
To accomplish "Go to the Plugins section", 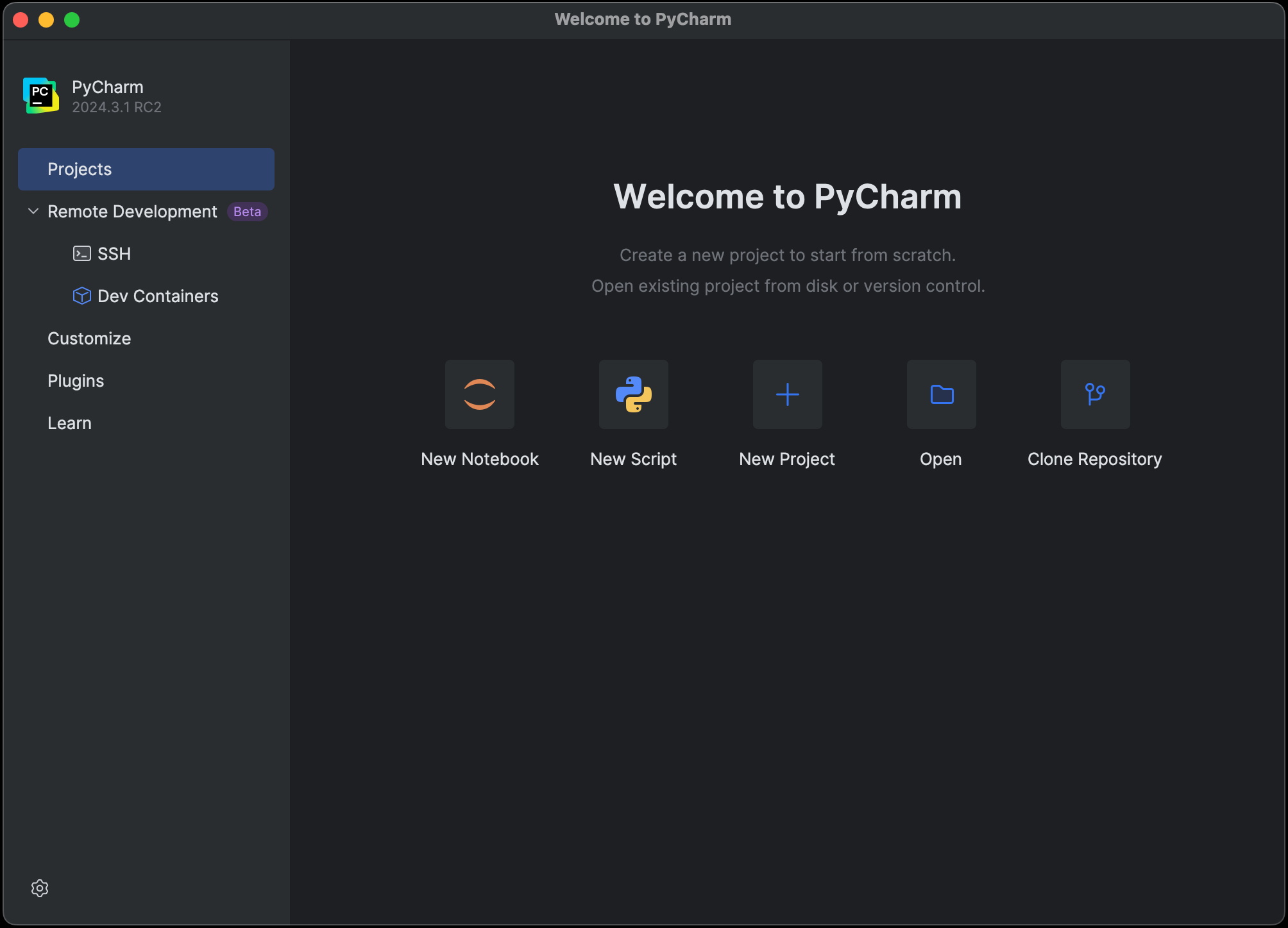I will coord(76,381).
